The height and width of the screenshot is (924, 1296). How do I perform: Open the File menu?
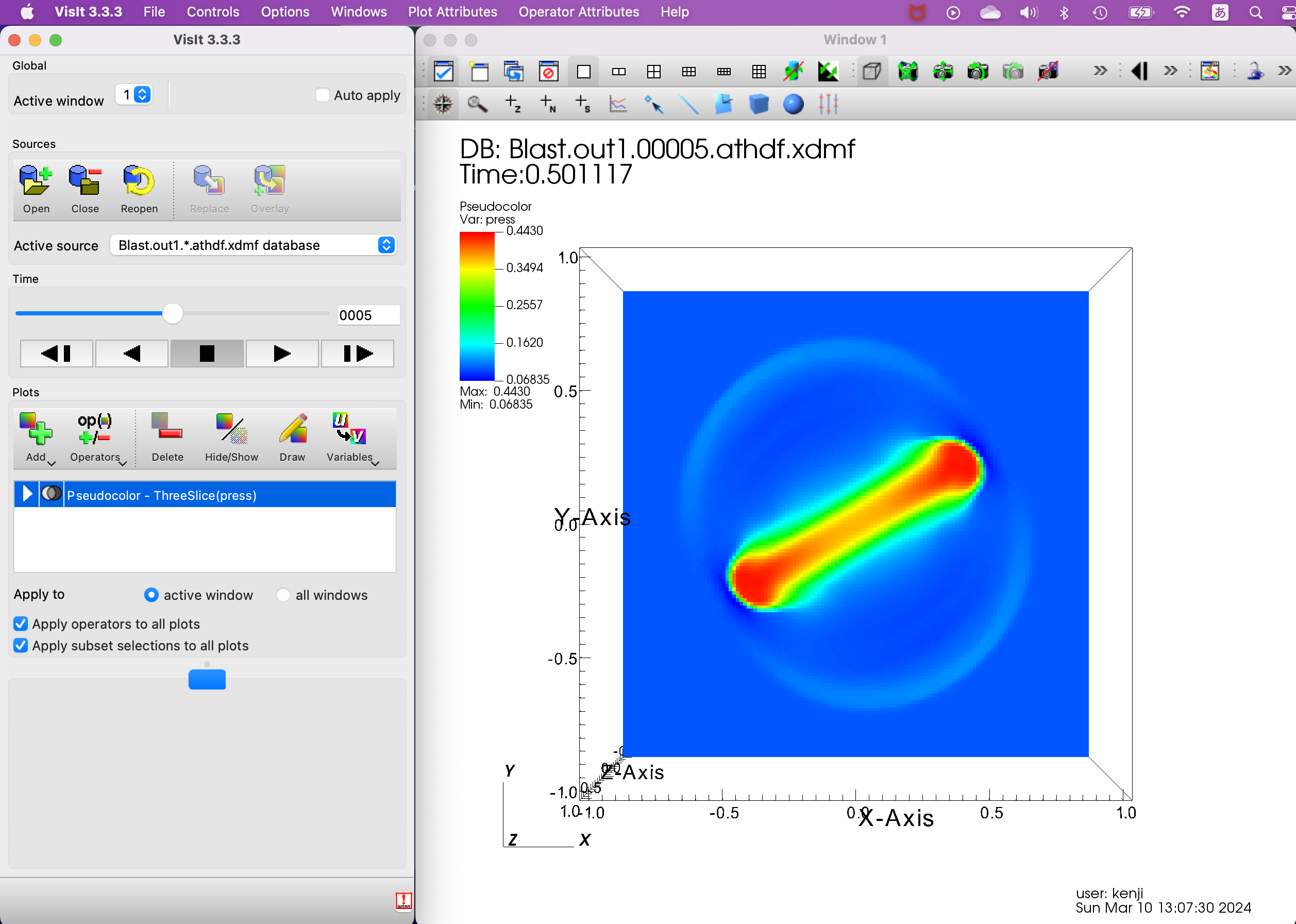coord(154,12)
